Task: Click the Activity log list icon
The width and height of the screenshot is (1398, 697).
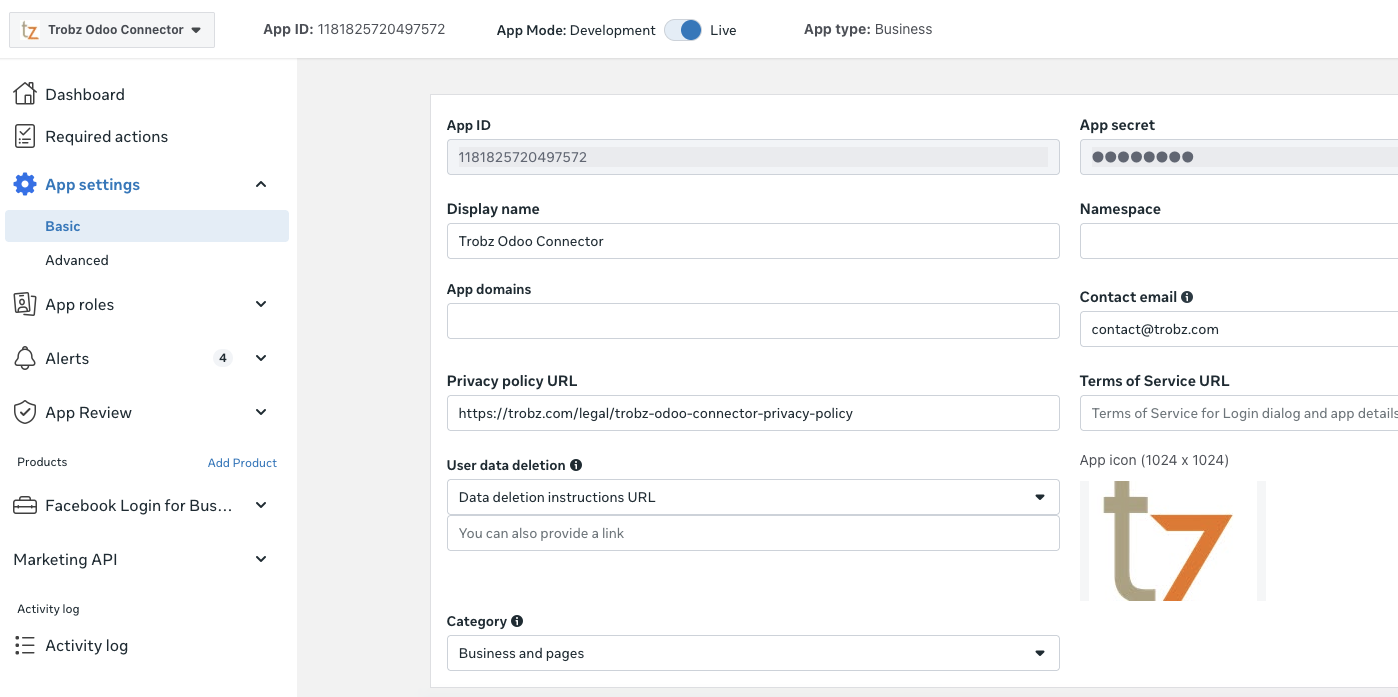Action: [25, 645]
